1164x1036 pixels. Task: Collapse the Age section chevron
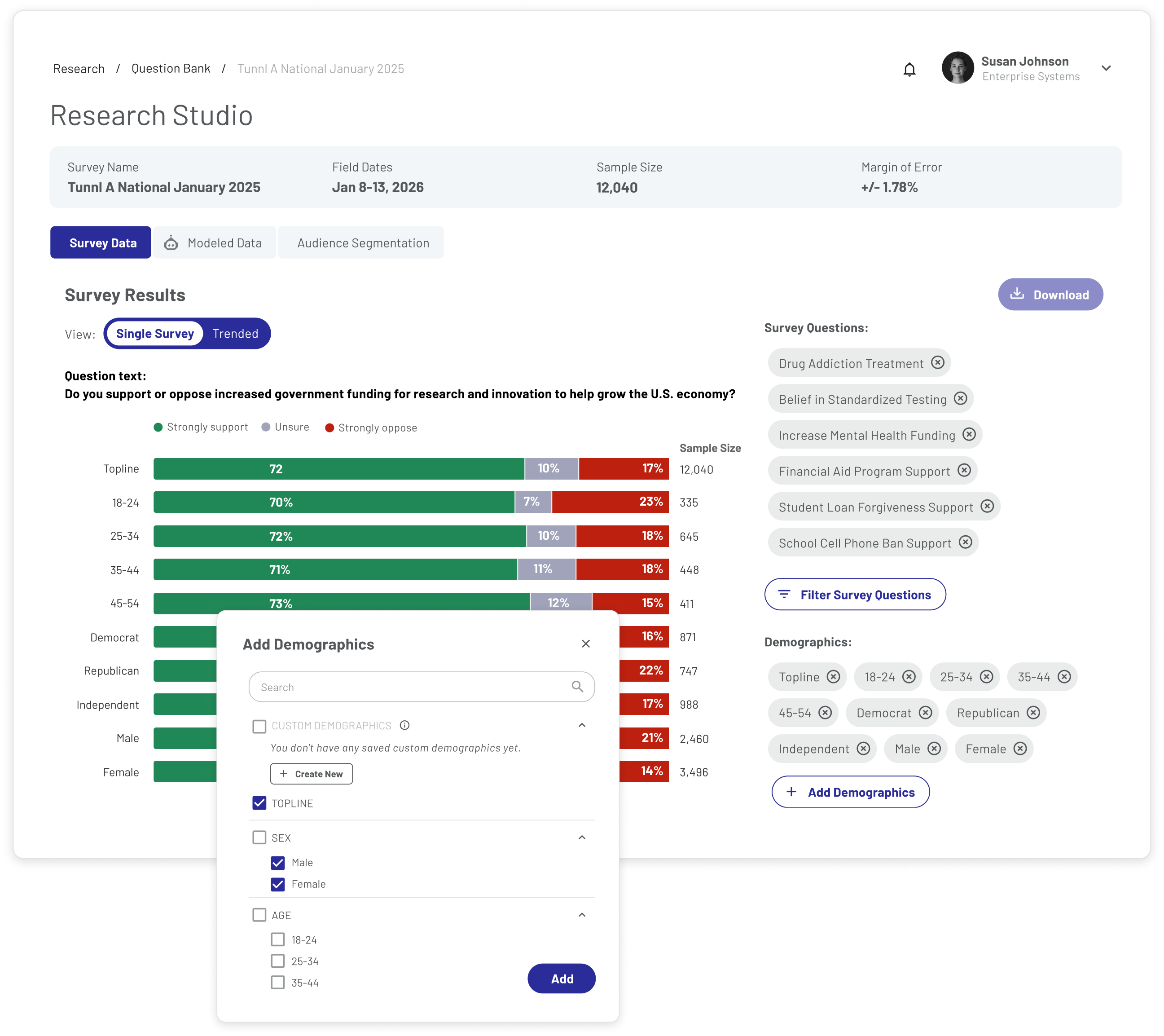581,915
